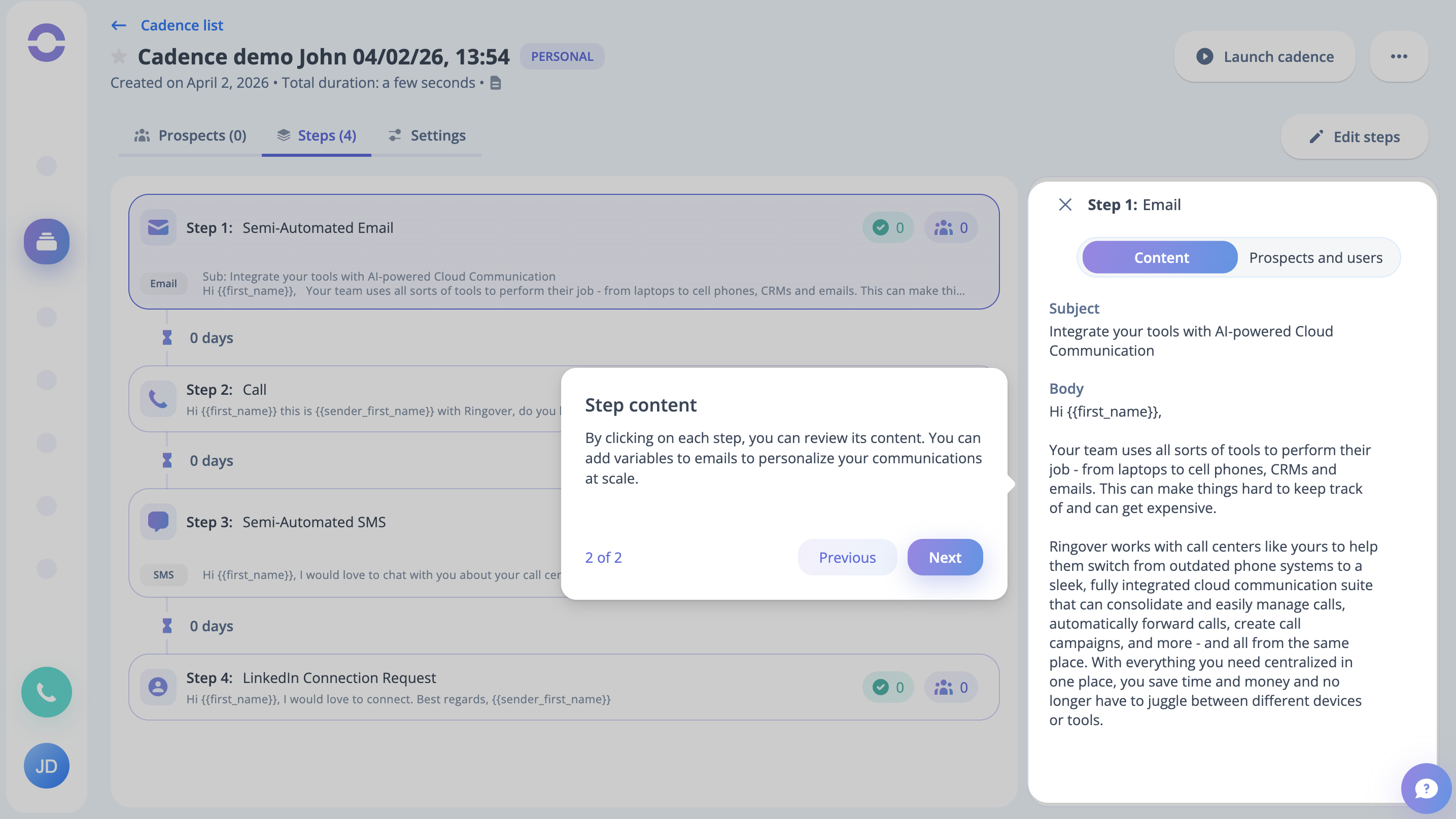Open the Prospects (0) tab
Screen dimensions: 1456x819
click(x=190, y=135)
